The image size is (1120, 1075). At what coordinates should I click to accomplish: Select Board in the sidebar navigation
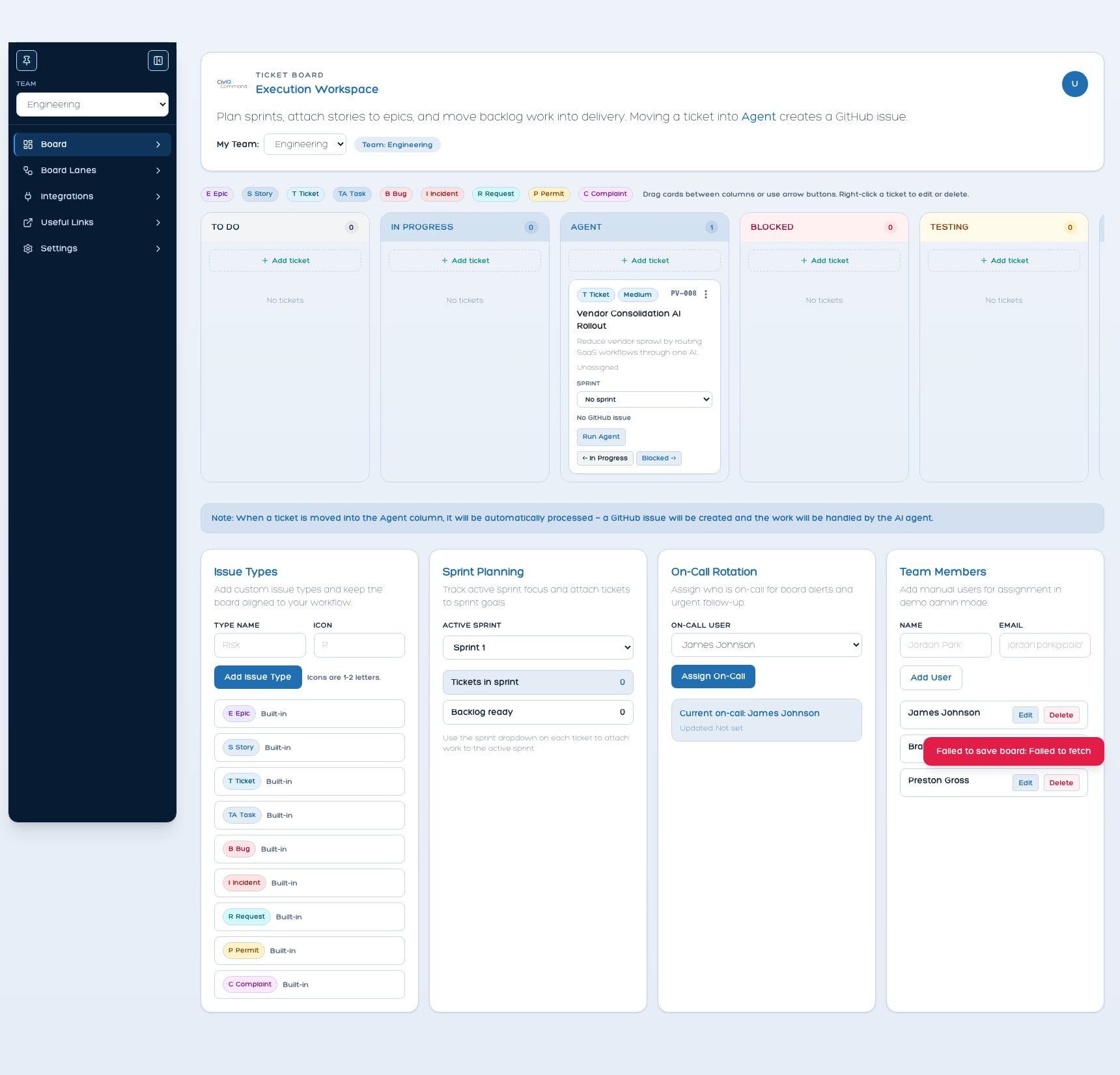pyautogui.click(x=92, y=144)
